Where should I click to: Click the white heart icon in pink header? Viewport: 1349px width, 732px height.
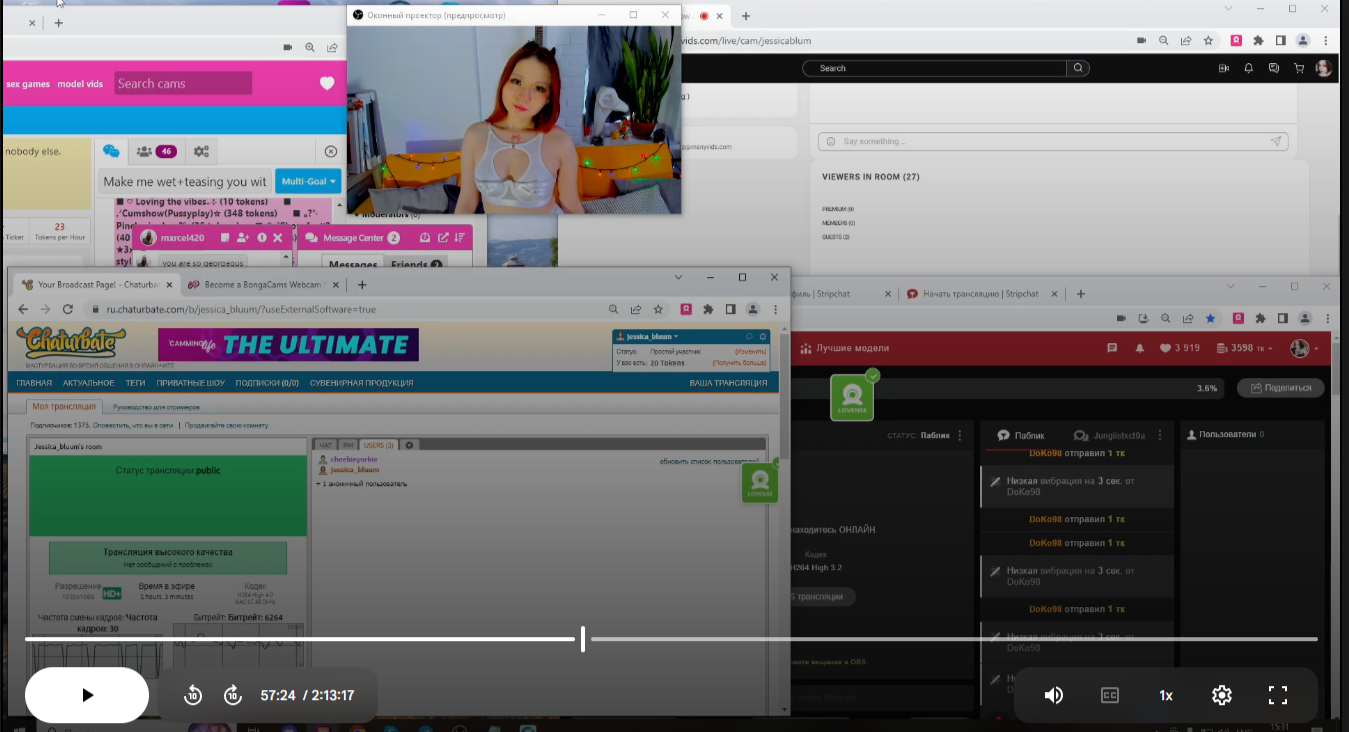[x=327, y=83]
